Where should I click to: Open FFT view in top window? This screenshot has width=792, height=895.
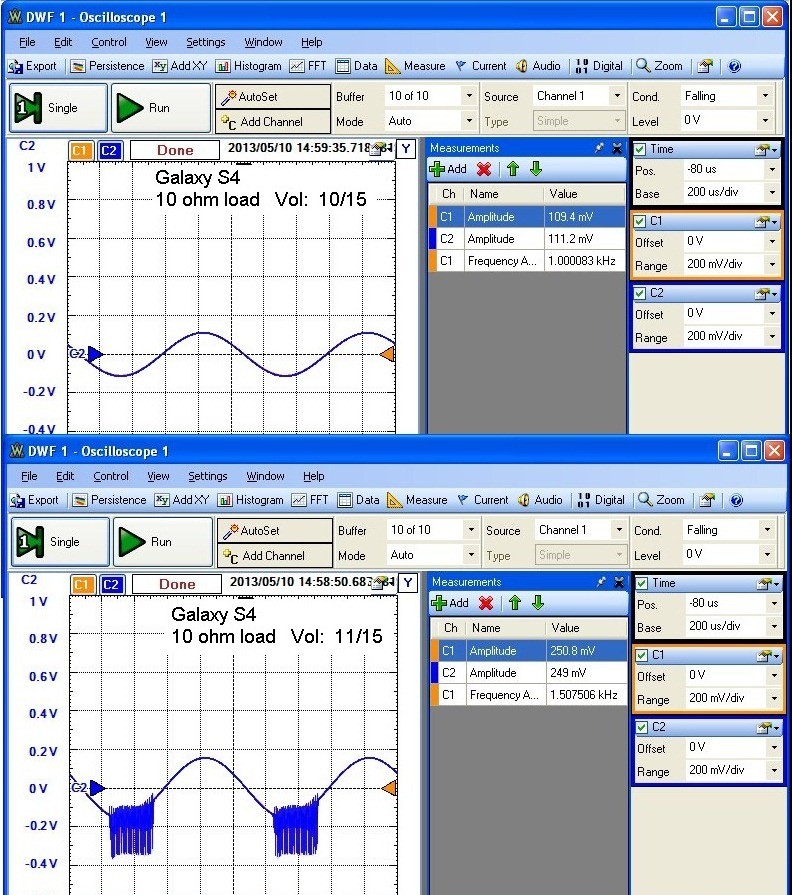(308, 66)
